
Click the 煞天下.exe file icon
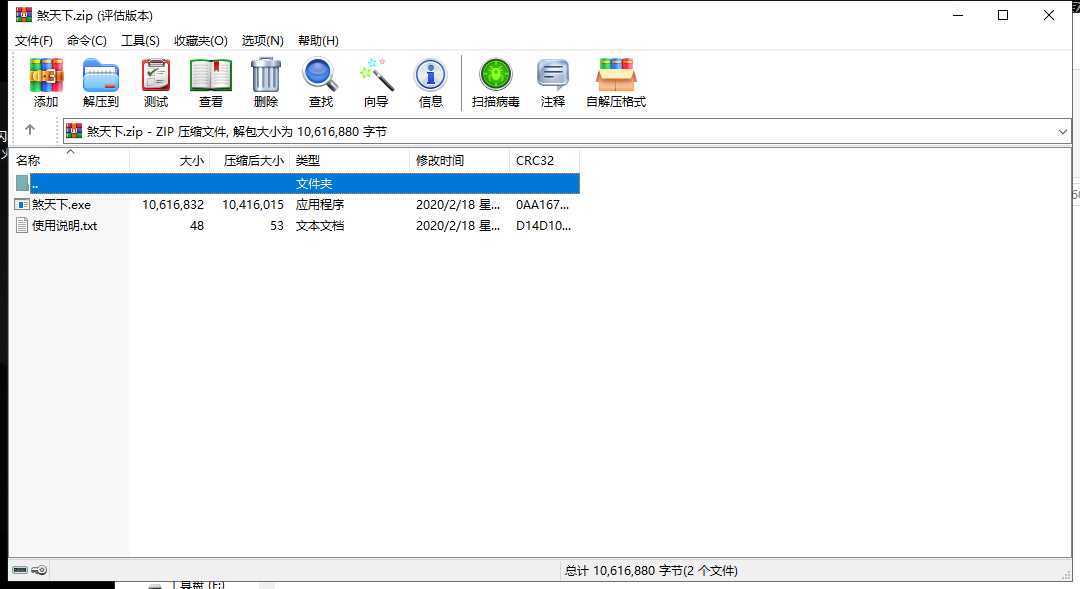click(x=22, y=205)
